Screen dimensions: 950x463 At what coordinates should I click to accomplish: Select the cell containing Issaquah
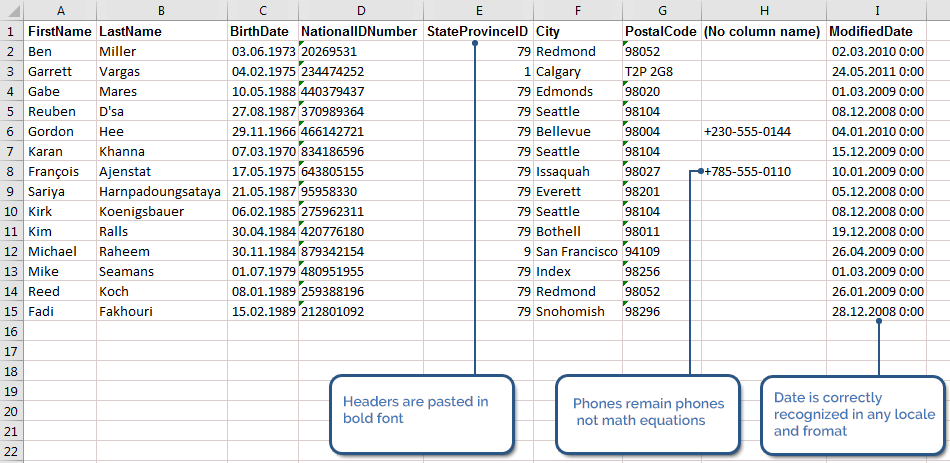click(x=578, y=172)
